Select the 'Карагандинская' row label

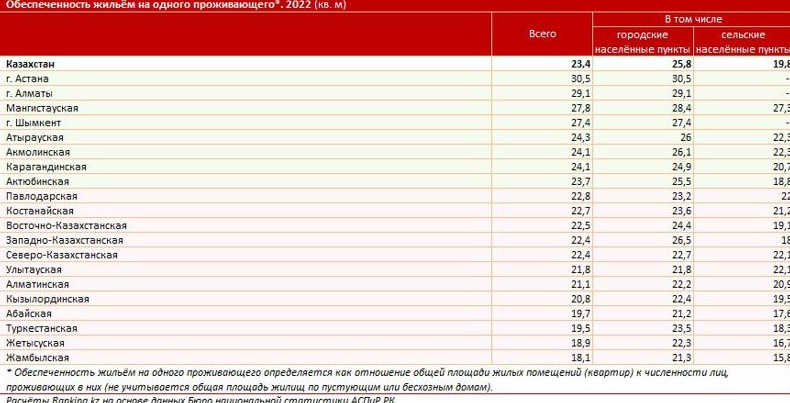coord(45,167)
